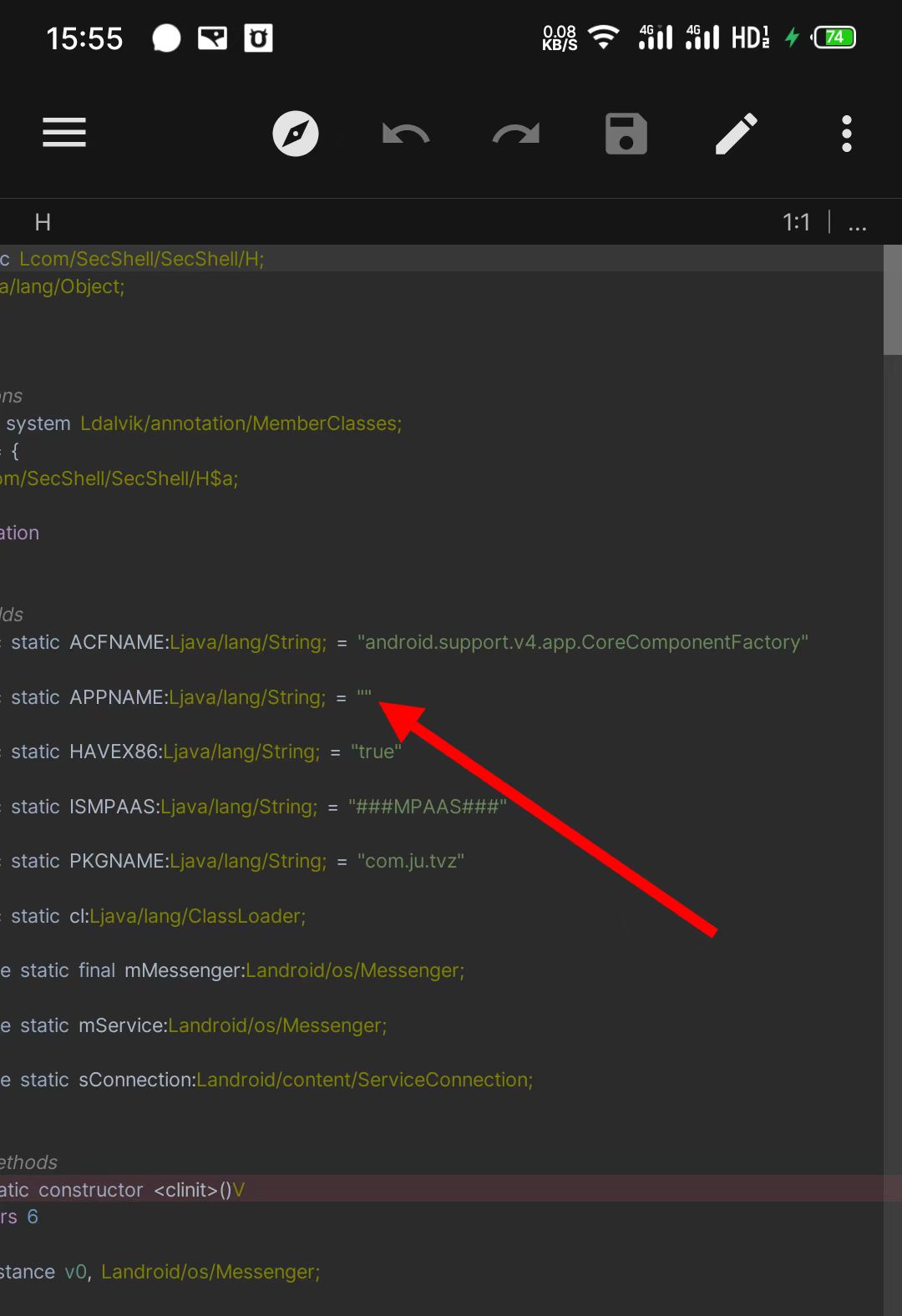Tap the ellipsis beside the line indicator
The width and height of the screenshot is (902, 1316).
[x=858, y=225]
